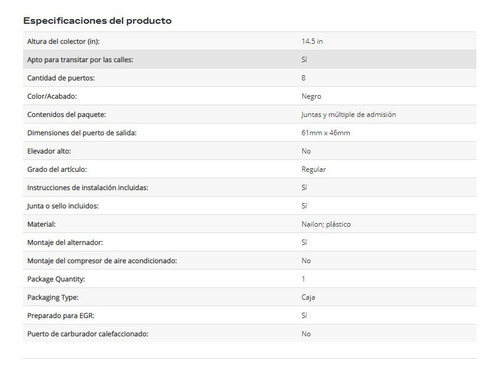Select Juntas y múltiple de admisión text
This screenshot has height=376, width=500.
pyautogui.click(x=349, y=115)
